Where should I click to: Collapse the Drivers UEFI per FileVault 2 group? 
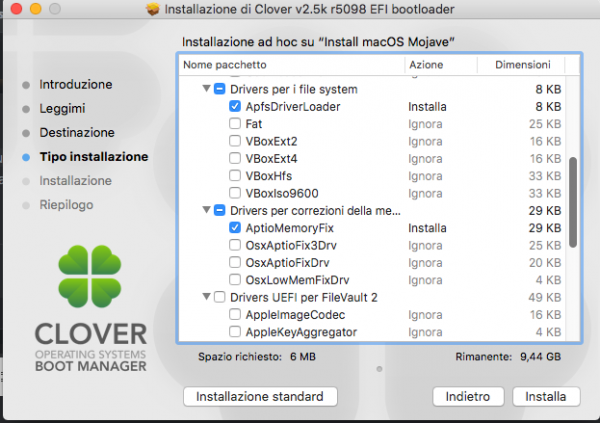tap(207, 297)
